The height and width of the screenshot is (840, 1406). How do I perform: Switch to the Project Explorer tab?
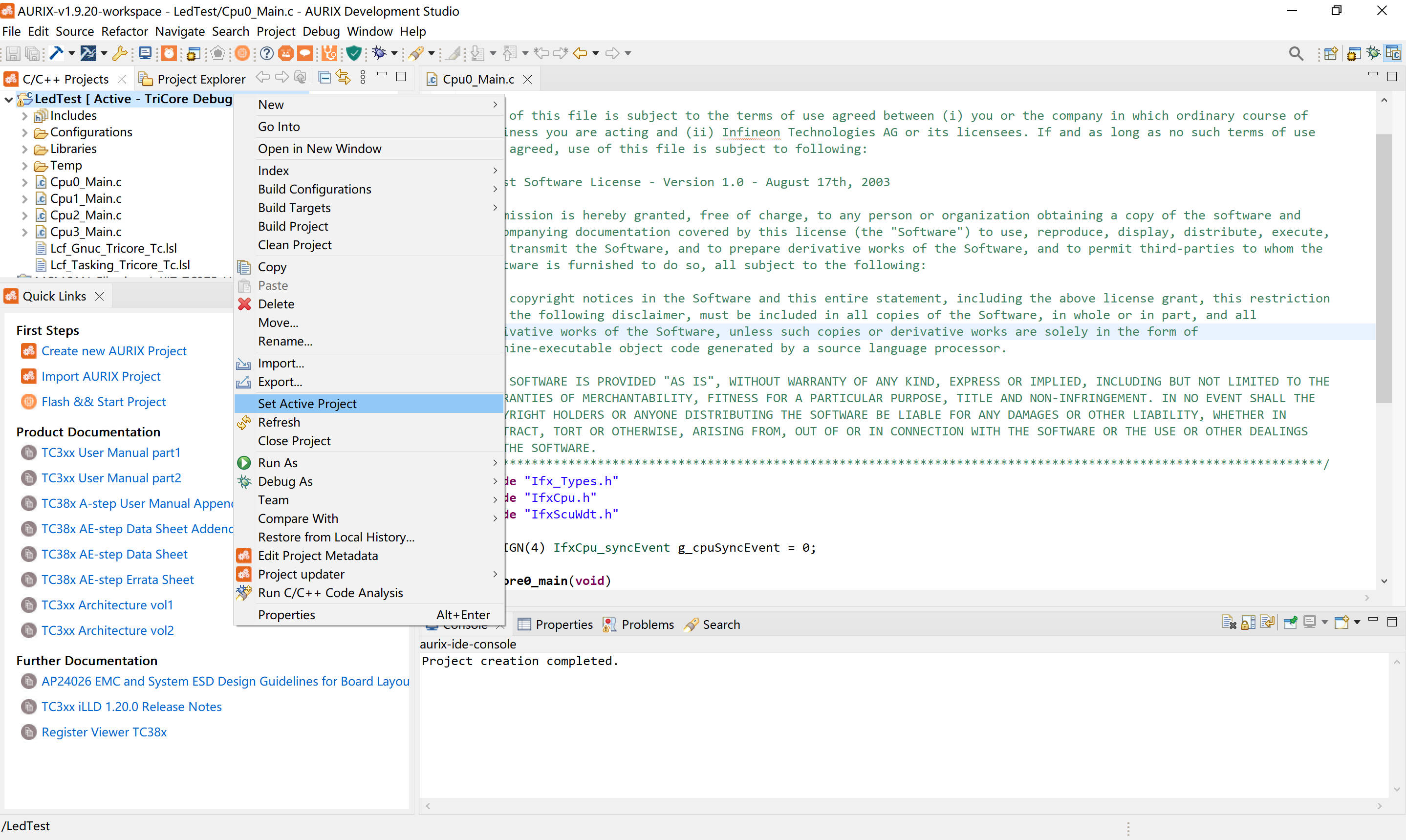pos(193,79)
